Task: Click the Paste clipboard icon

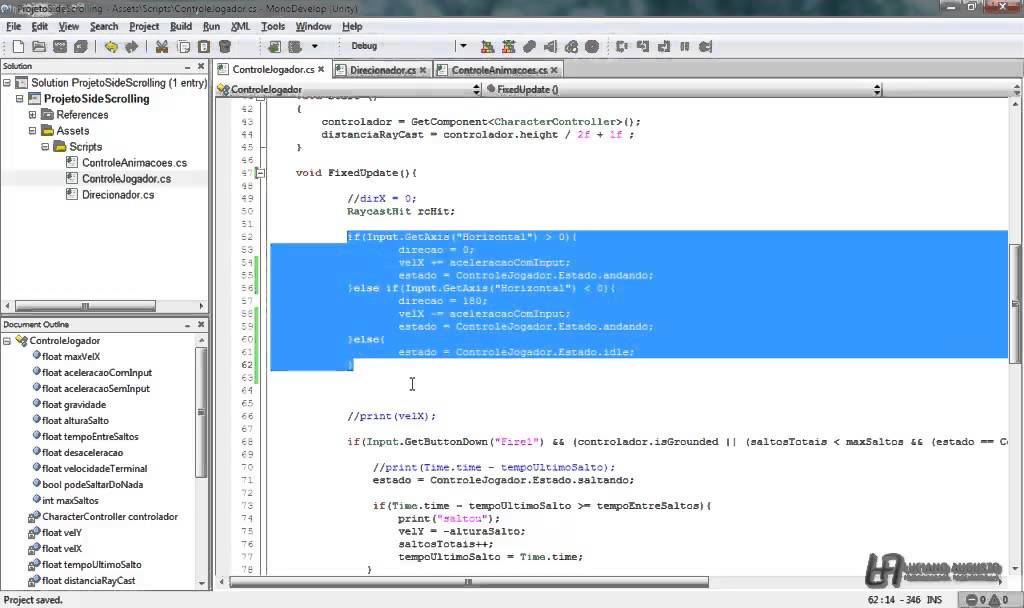Action: pyautogui.click(x=204, y=46)
